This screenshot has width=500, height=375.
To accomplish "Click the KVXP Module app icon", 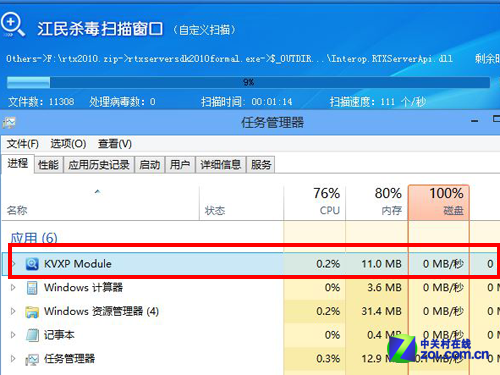I will click(x=32, y=264).
